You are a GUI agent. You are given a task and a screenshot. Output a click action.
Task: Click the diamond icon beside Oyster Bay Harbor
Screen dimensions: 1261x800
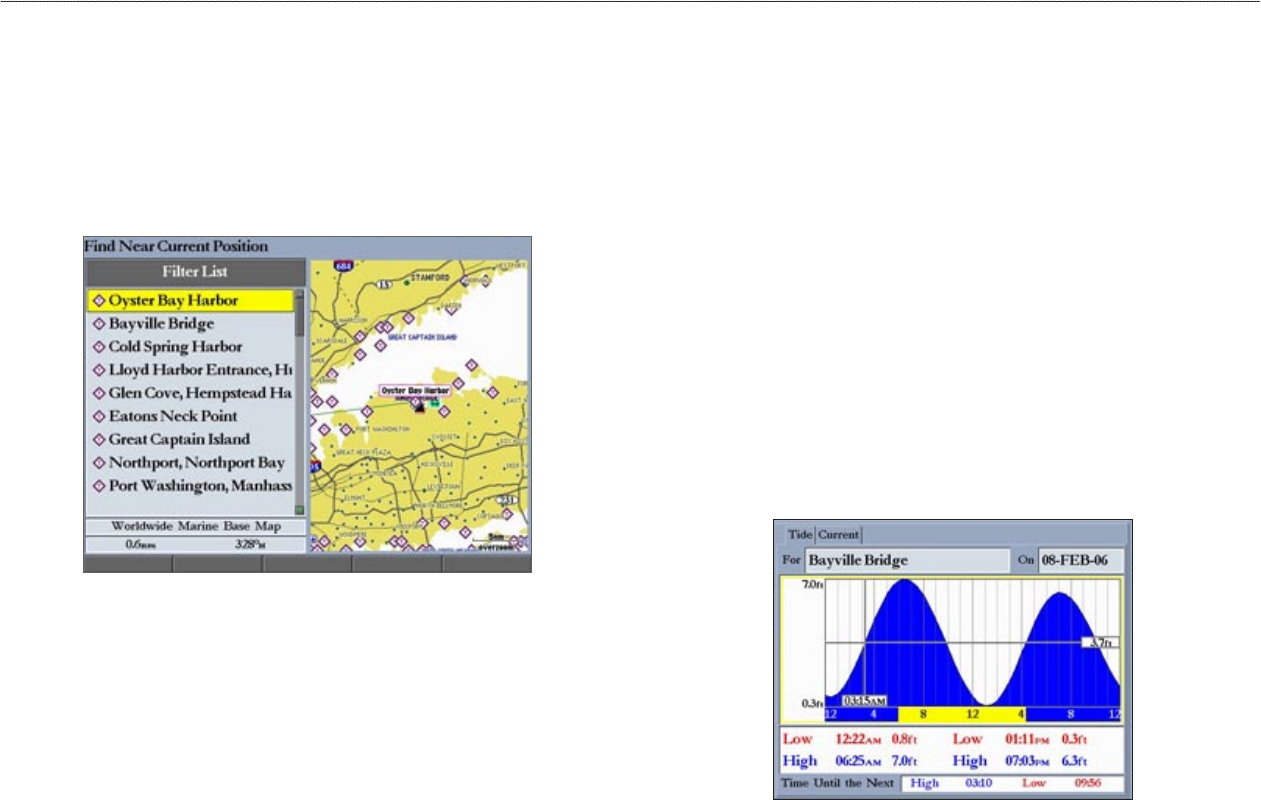[98, 300]
